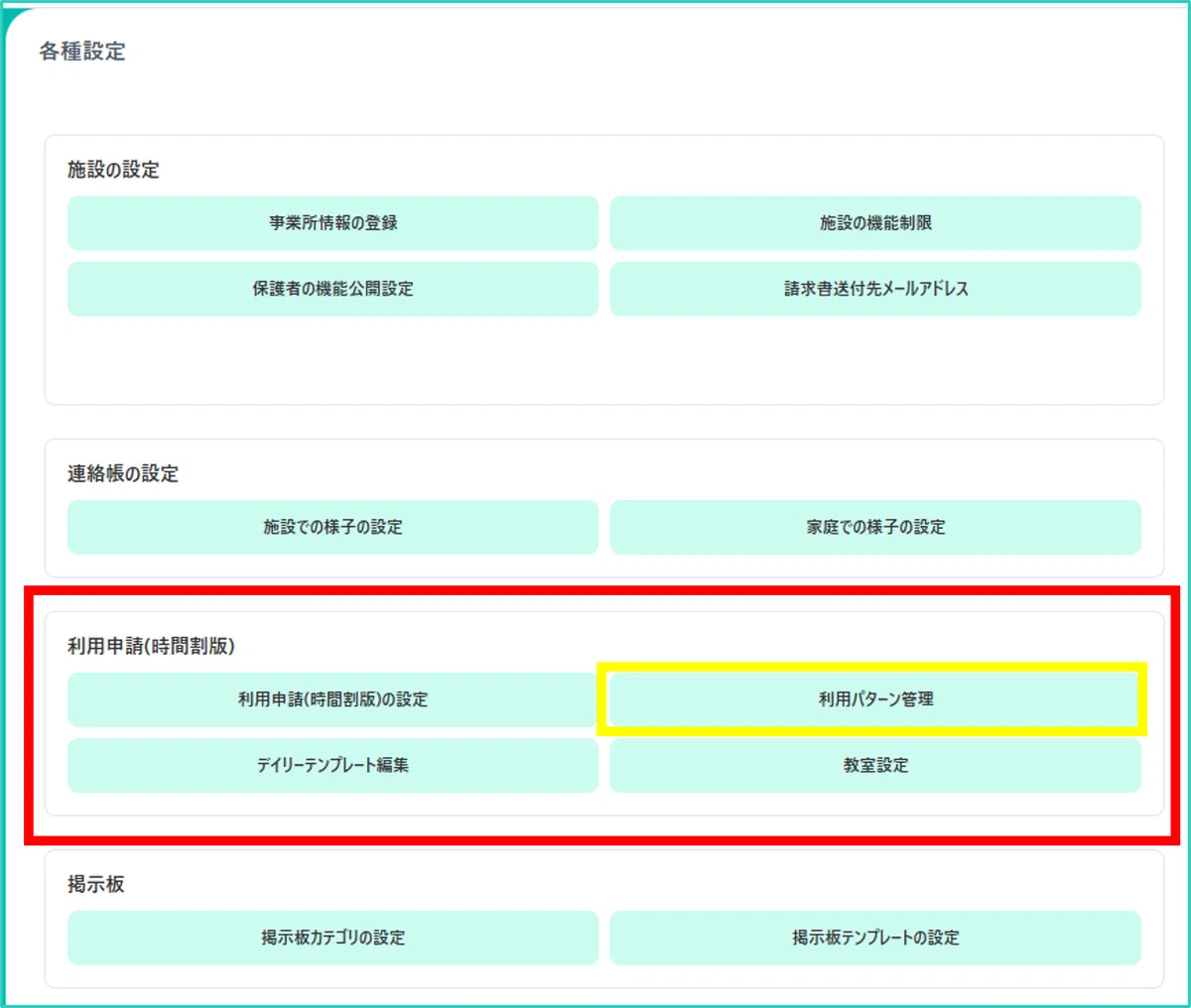Open 請求書送付先メールアドレス settings
Screen dimensions: 1191x1008
875,289
